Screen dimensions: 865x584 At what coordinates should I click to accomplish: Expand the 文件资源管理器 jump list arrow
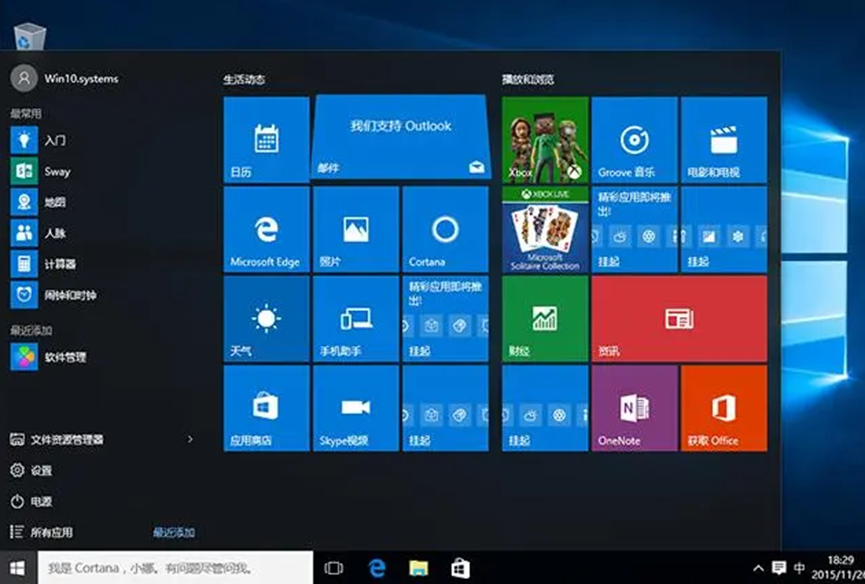point(190,440)
